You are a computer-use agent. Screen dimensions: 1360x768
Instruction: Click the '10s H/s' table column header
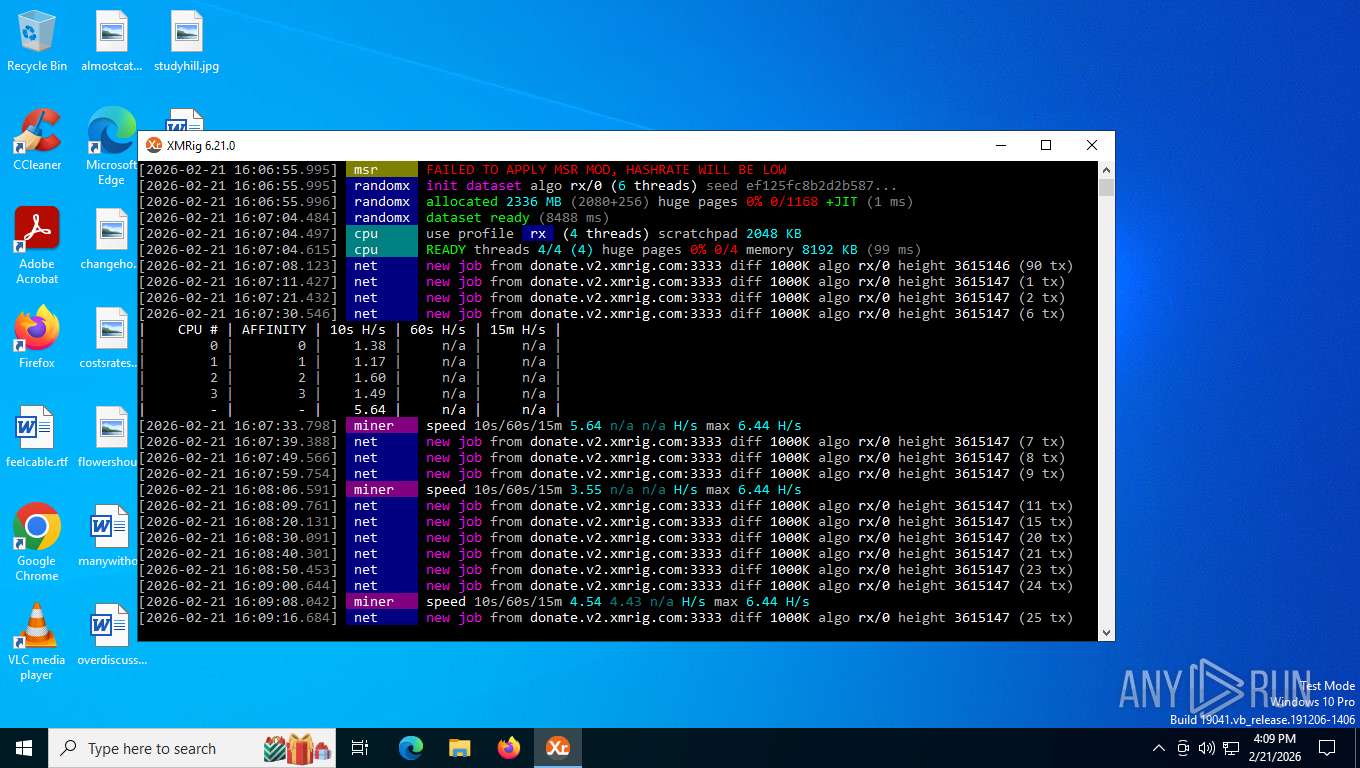358,330
